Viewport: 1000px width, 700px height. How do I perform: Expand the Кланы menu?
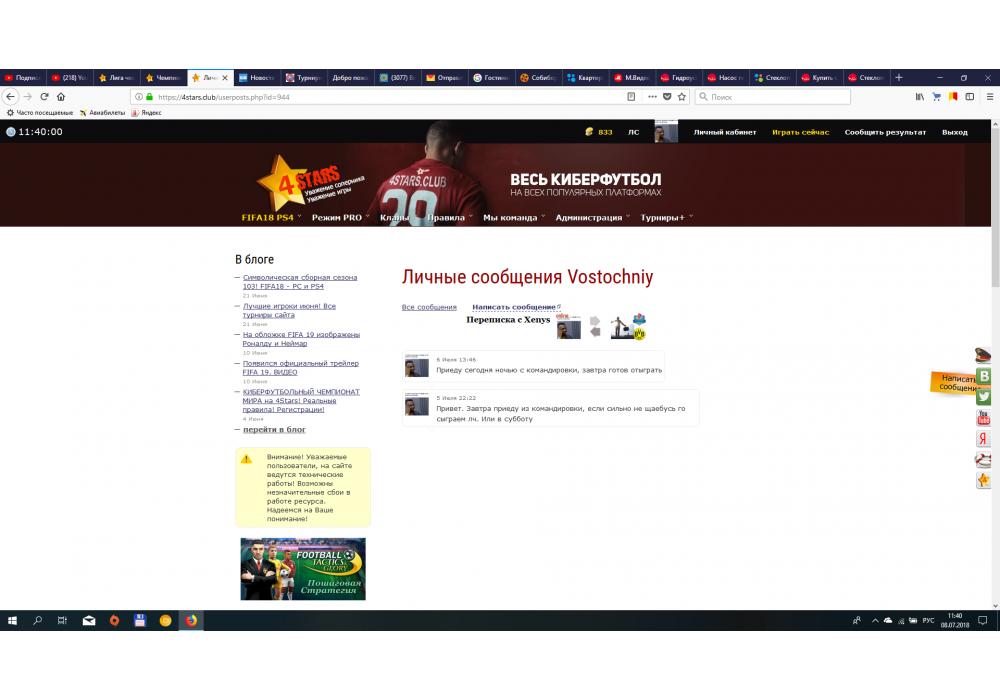[x=395, y=217]
